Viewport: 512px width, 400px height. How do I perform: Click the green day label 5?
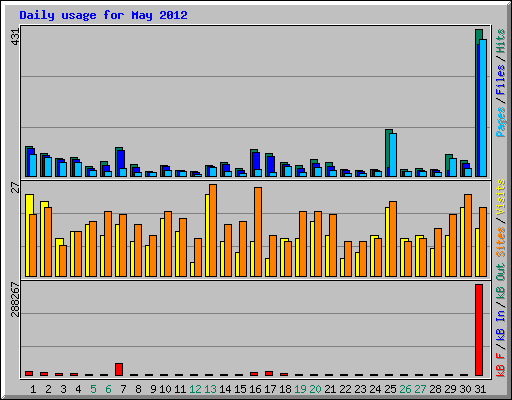[x=93, y=389]
